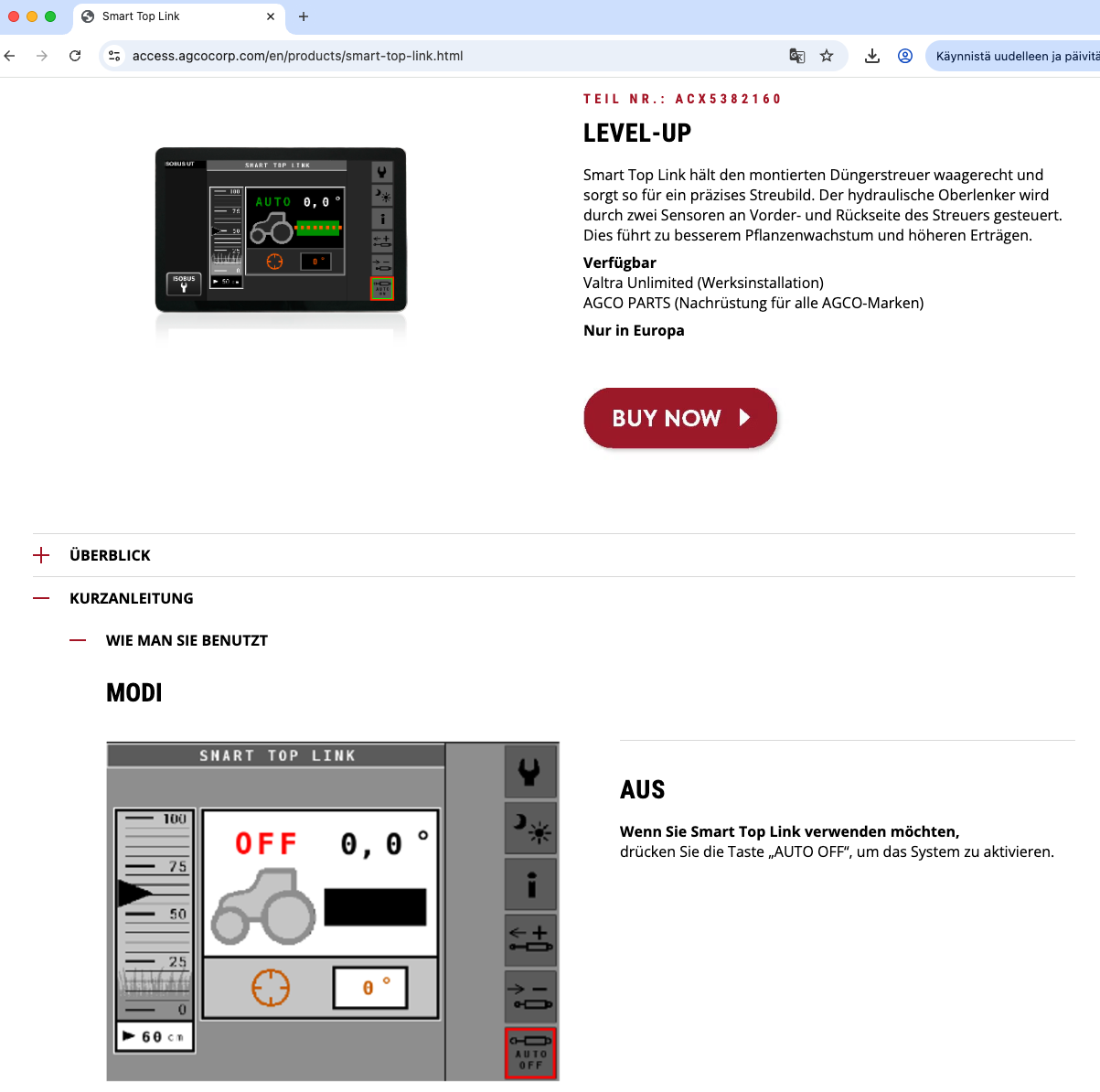Open site information icon in address bar

tap(114, 56)
